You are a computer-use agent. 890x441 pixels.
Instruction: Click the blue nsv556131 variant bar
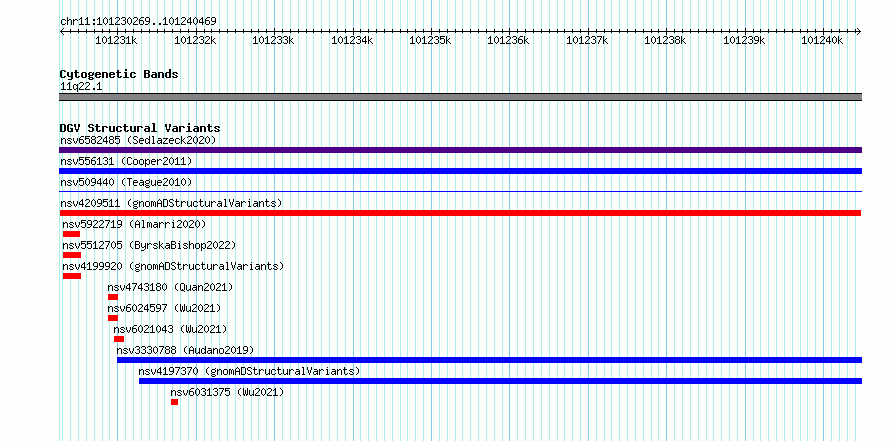(x=460, y=171)
